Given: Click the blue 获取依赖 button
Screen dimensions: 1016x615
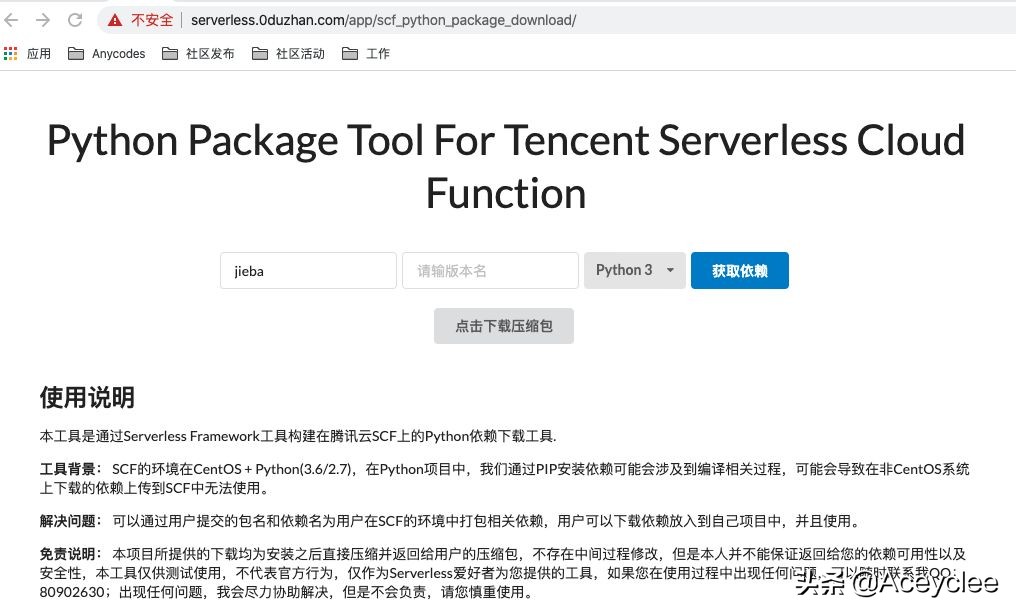Looking at the screenshot, I should pyautogui.click(x=740, y=270).
